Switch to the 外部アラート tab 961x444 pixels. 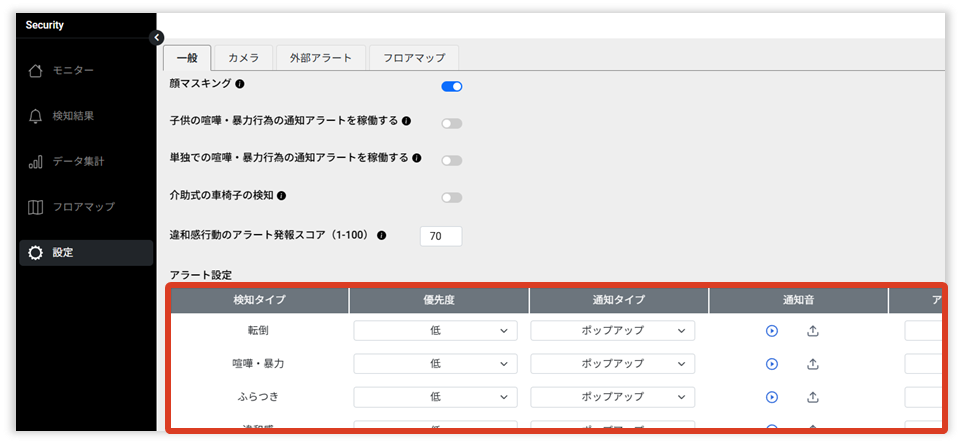pos(320,58)
